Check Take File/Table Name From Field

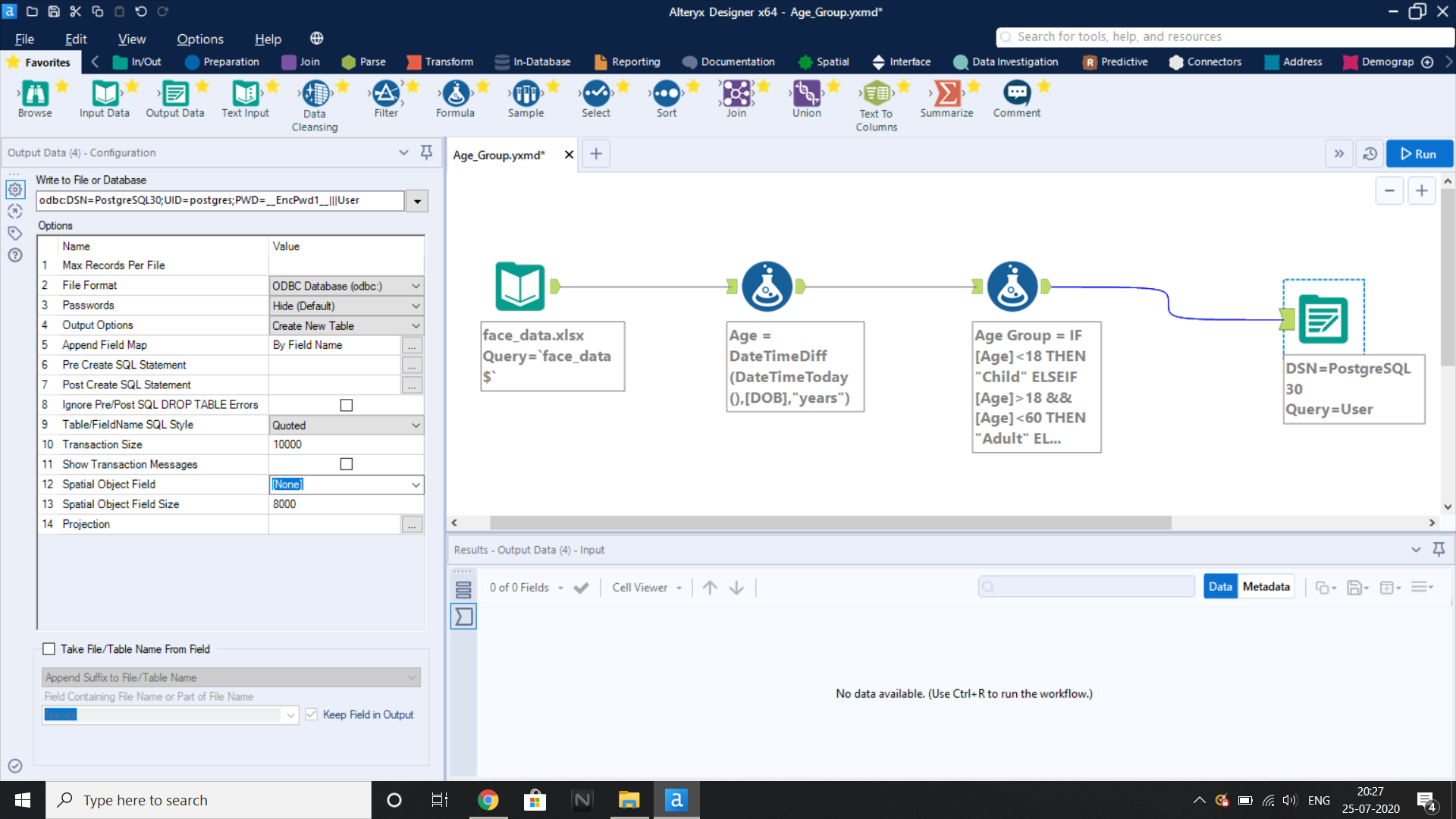point(49,648)
